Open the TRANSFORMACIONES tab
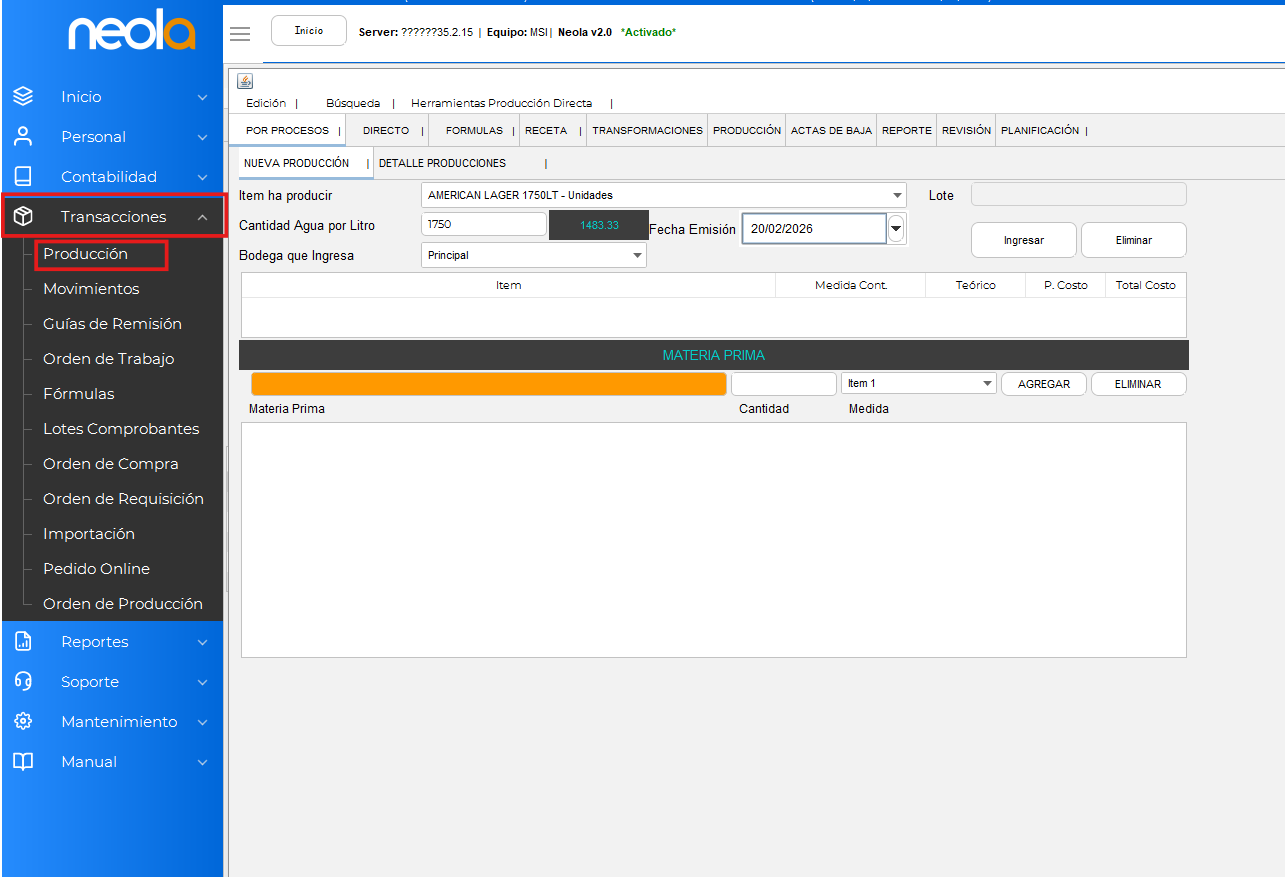The height and width of the screenshot is (877, 1285). click(647, 131)
